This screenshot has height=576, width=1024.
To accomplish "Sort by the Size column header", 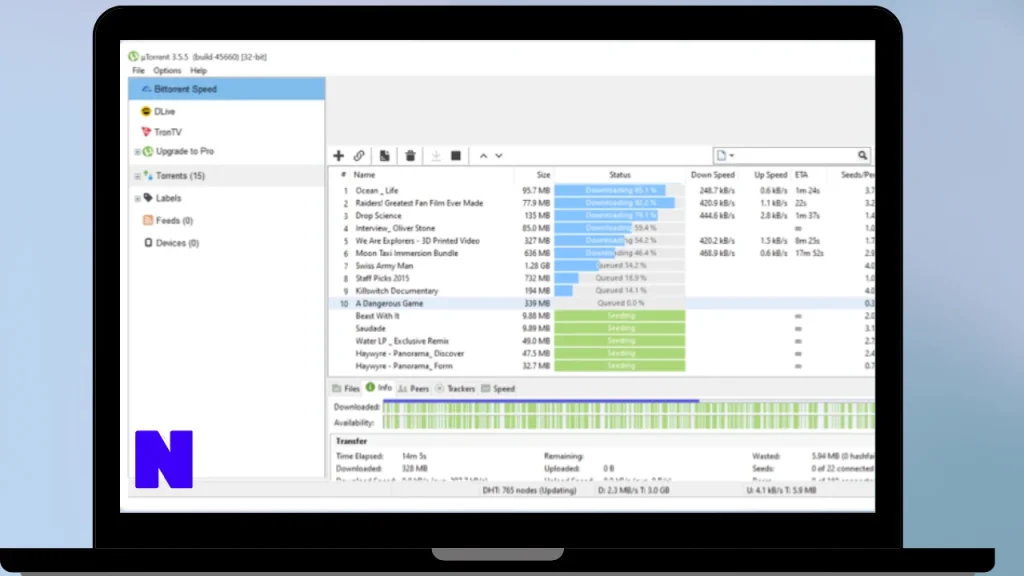I will click(x=543, y=175).
